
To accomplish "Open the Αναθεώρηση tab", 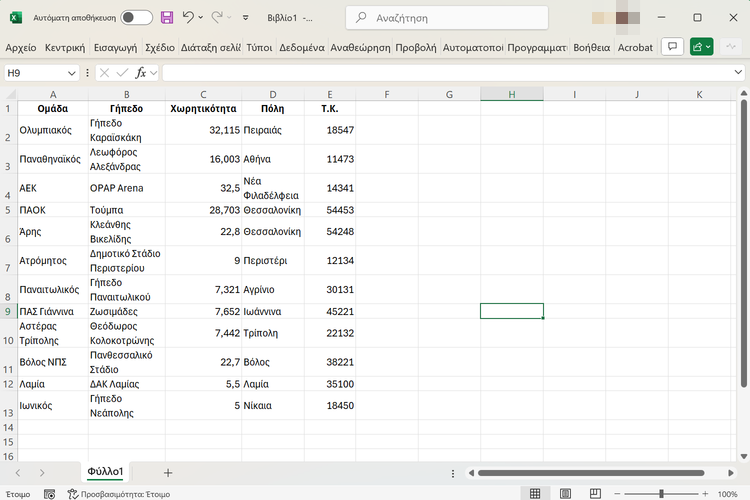I will pos(360,47).
